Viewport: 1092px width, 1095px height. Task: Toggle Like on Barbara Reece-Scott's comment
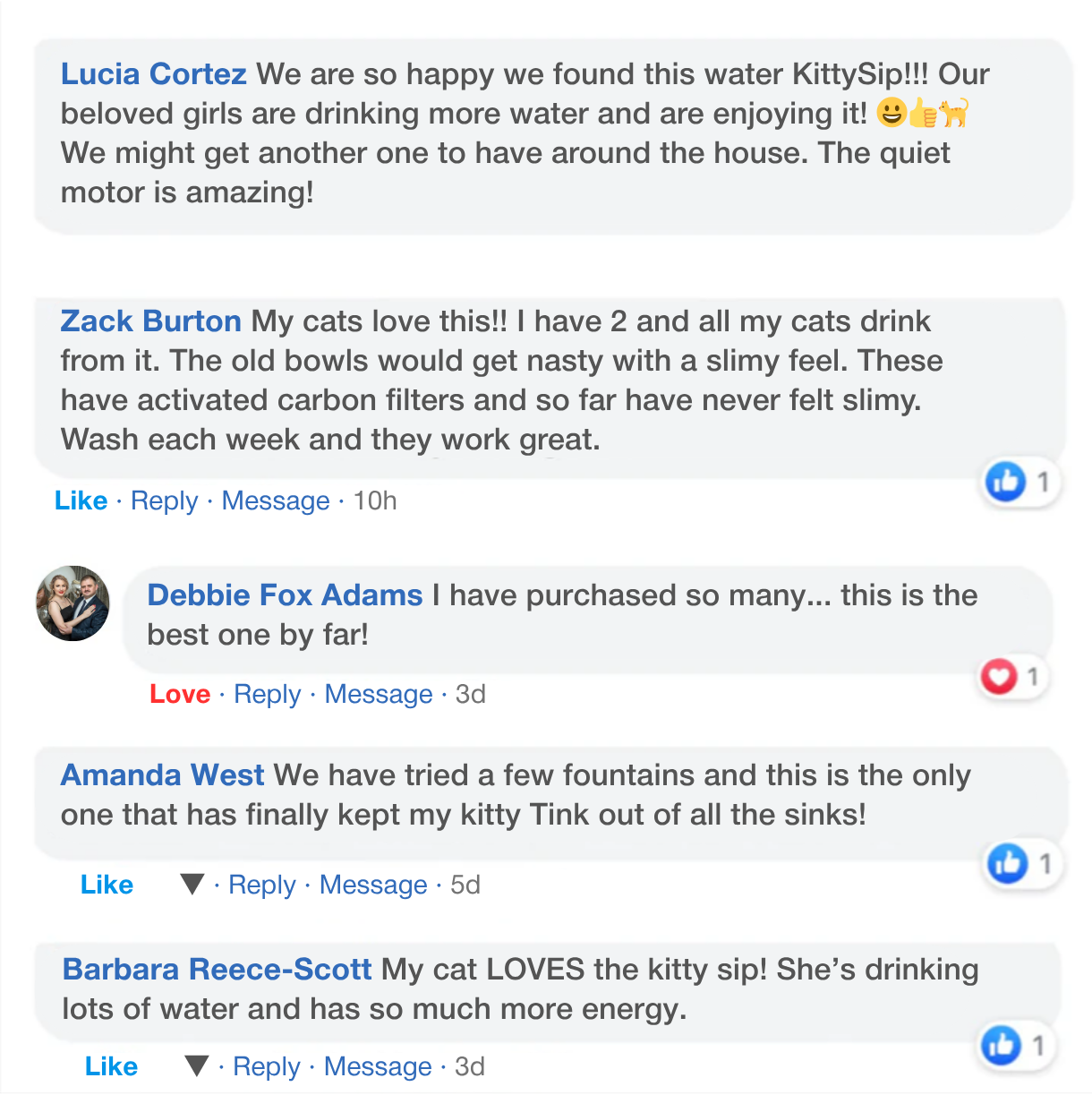(x=111, y=1066)
